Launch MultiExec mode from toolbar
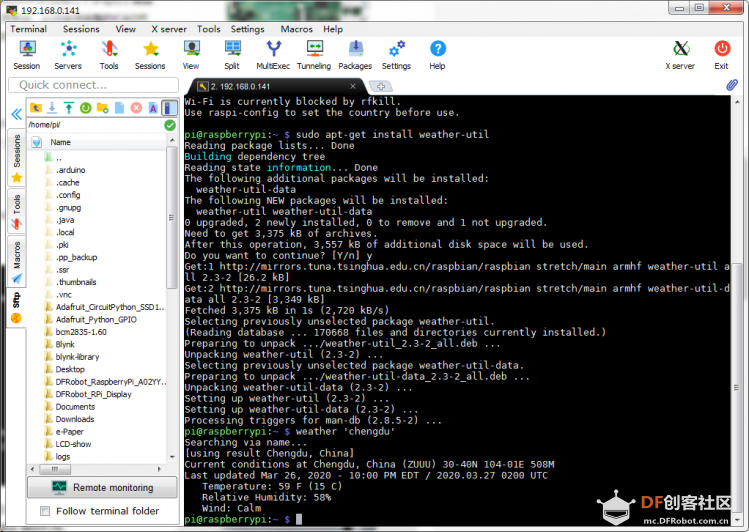Image resolution: width=749 pixels, height=532 pixels. [x=273, y=55]
